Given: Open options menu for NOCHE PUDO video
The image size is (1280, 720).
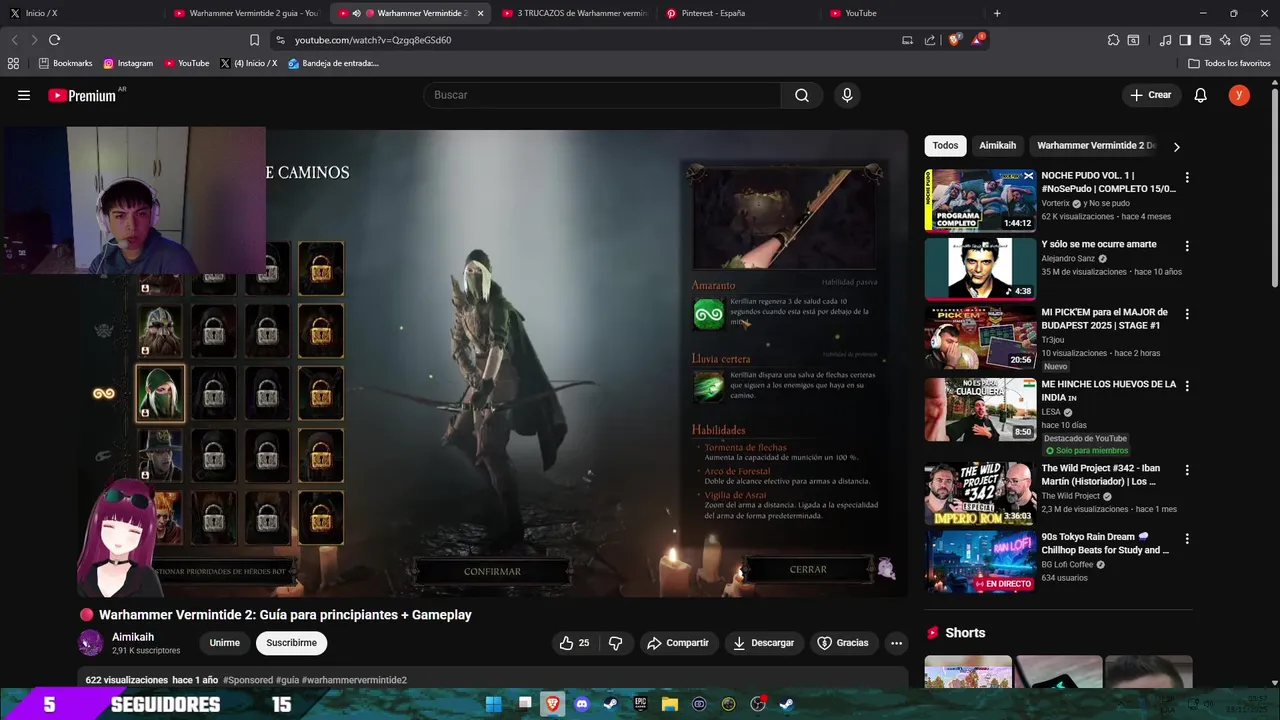Looking at the screenshot, I should (1187, 177).
